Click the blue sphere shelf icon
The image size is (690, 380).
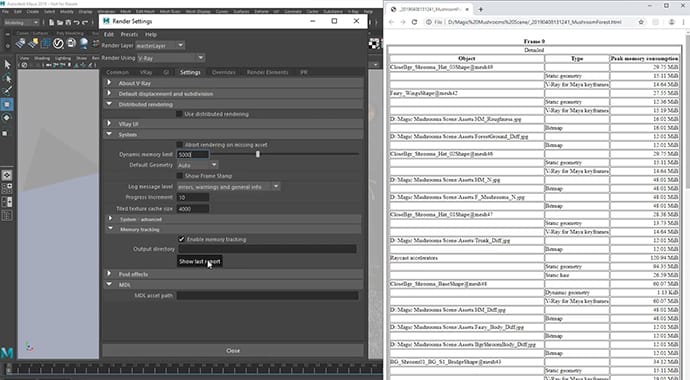tap(84, 43)
